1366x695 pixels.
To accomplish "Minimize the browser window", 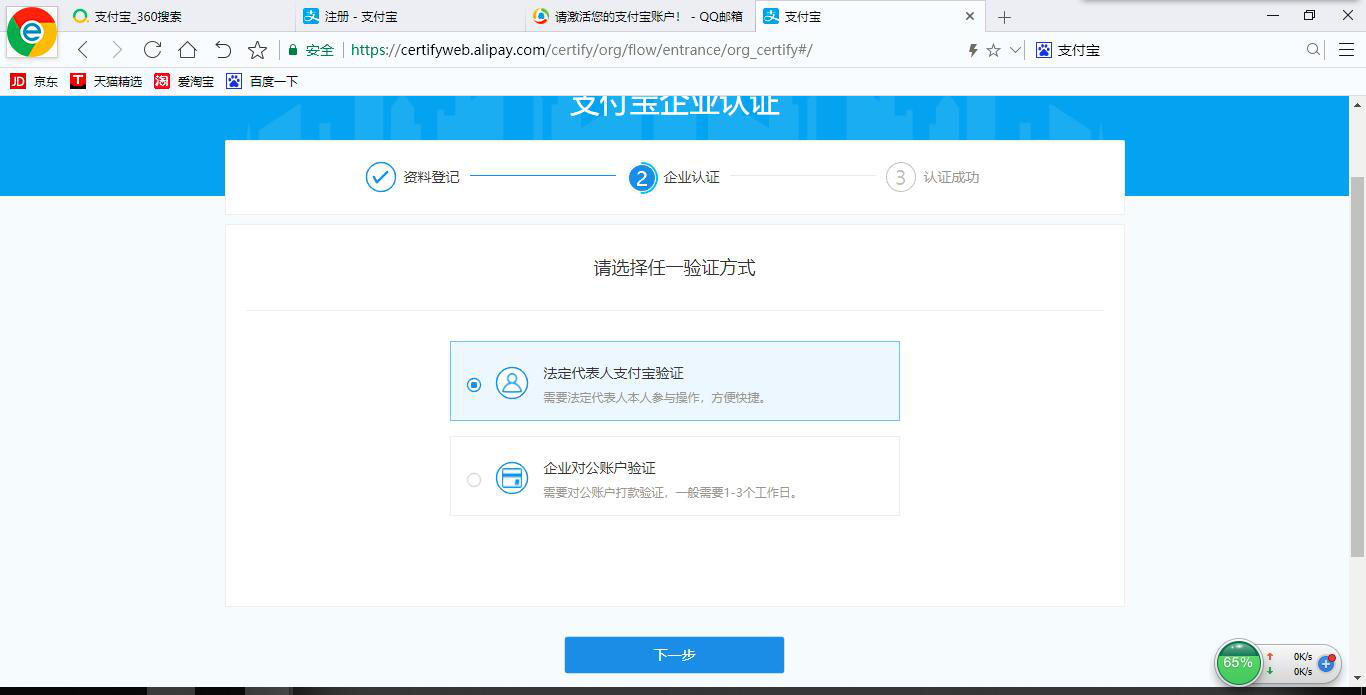I will click(x=1273, y=15).
